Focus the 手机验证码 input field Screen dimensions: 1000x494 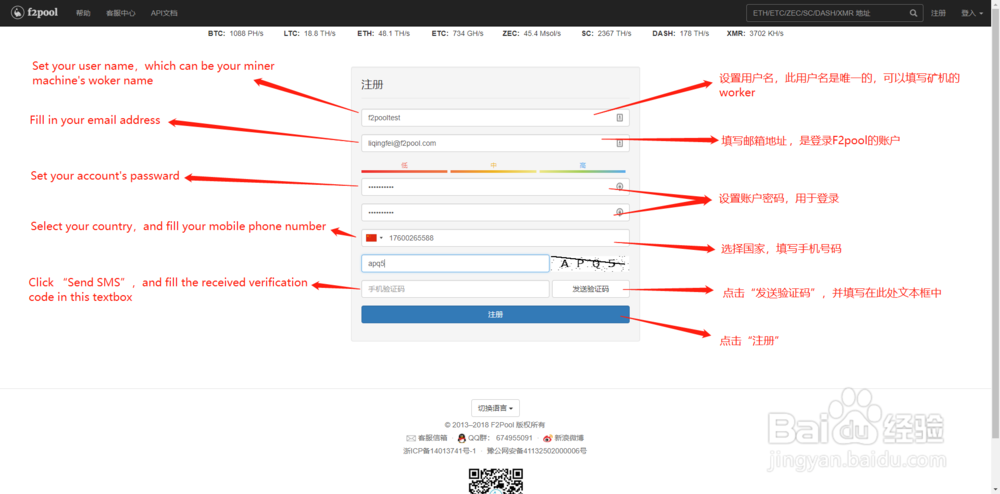455,289
